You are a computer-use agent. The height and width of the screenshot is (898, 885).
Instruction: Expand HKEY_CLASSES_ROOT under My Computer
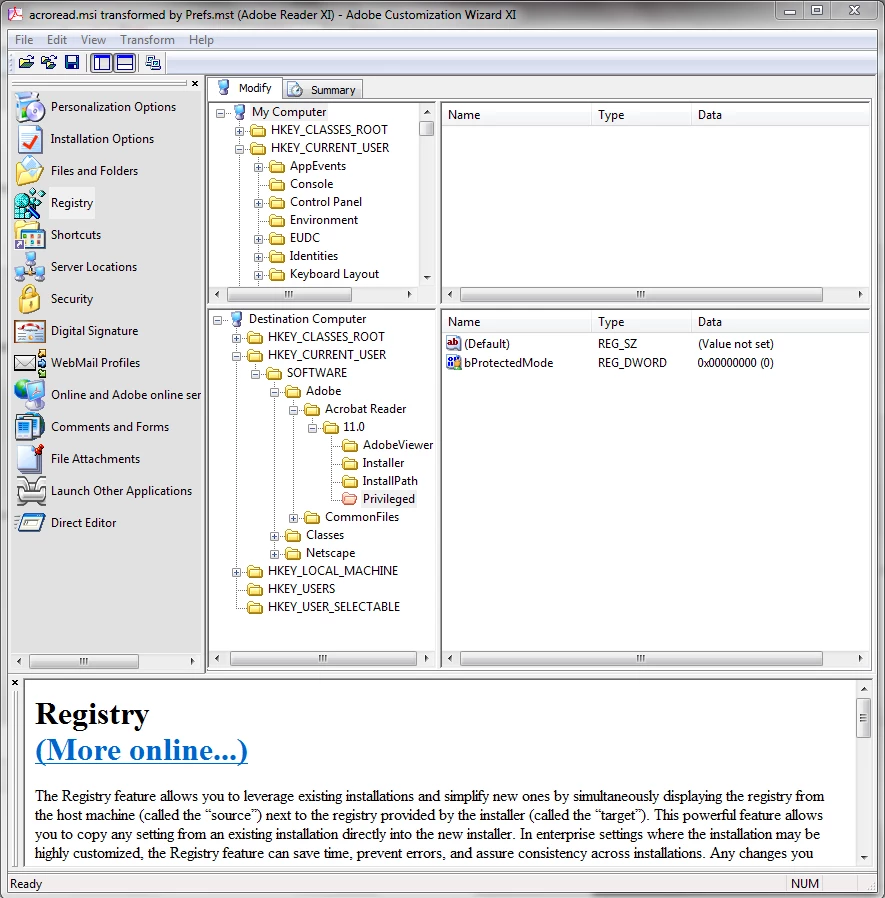pyautogui.click(x=239, y=131)
